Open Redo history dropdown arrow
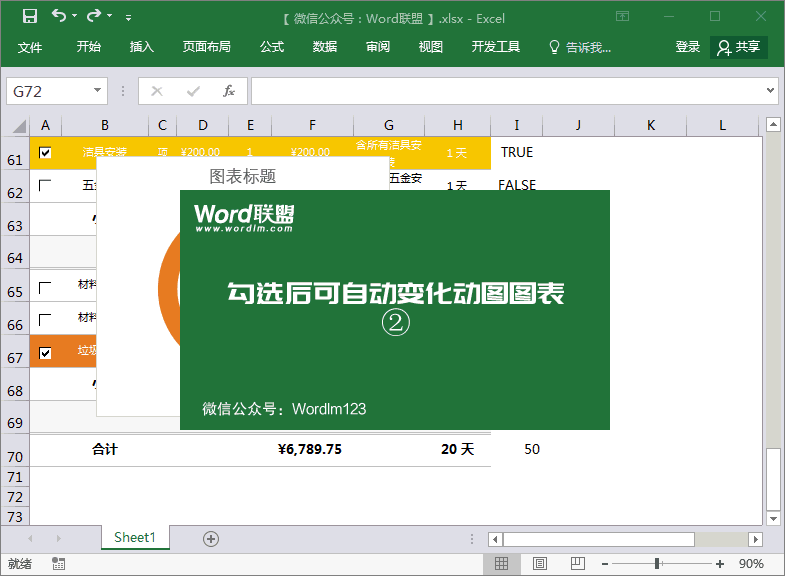This screenshot has height=576, width=785. [x=109, y=16]
